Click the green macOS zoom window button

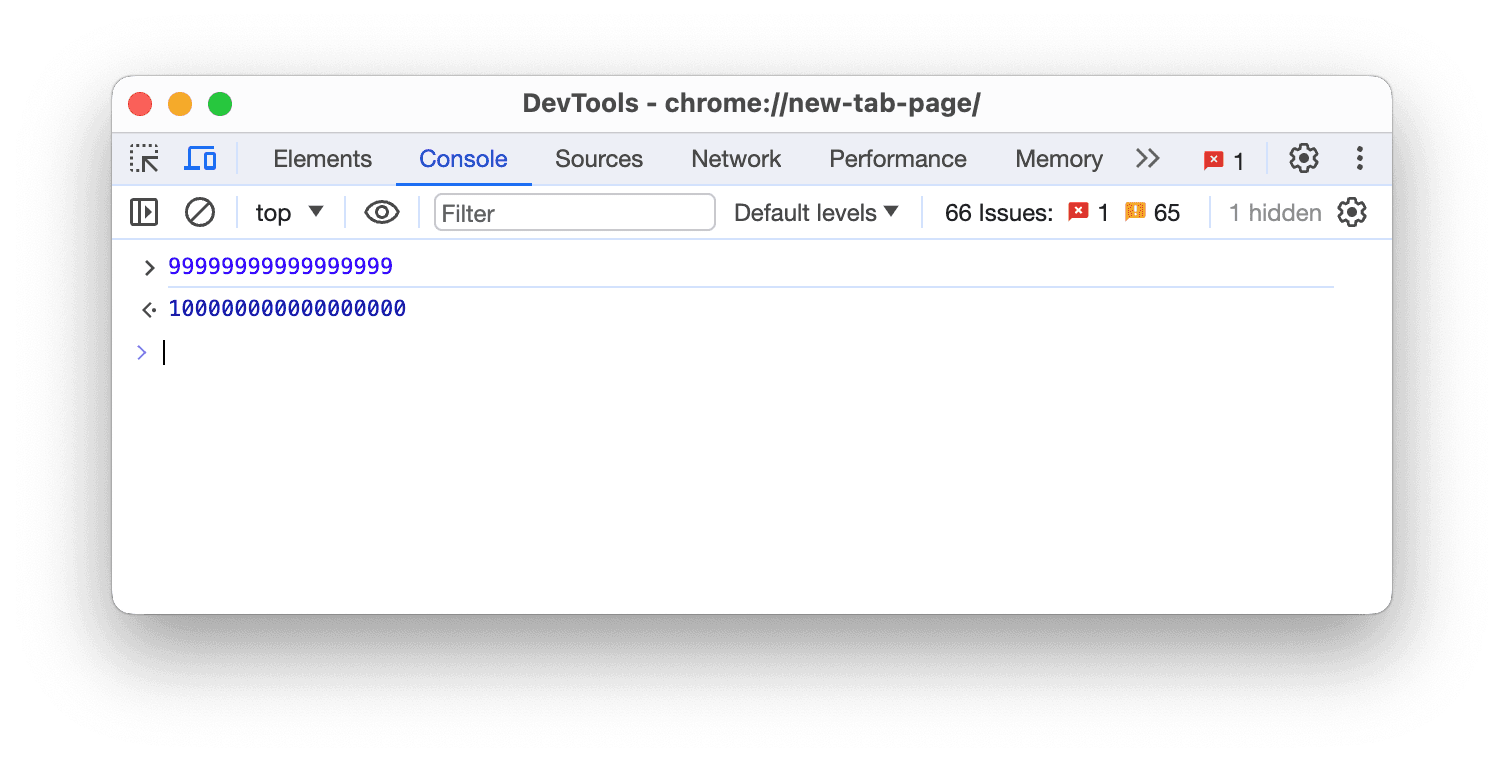(x=220, y=104)
